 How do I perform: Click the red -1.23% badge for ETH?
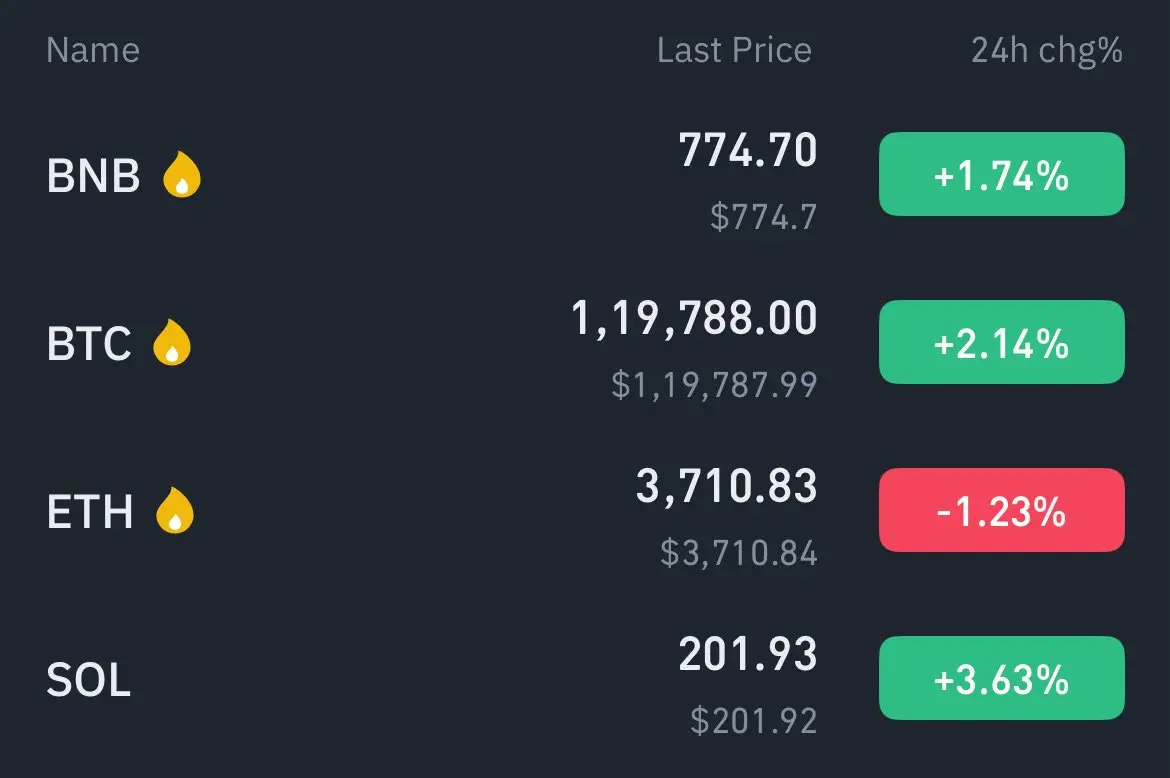1001,510
